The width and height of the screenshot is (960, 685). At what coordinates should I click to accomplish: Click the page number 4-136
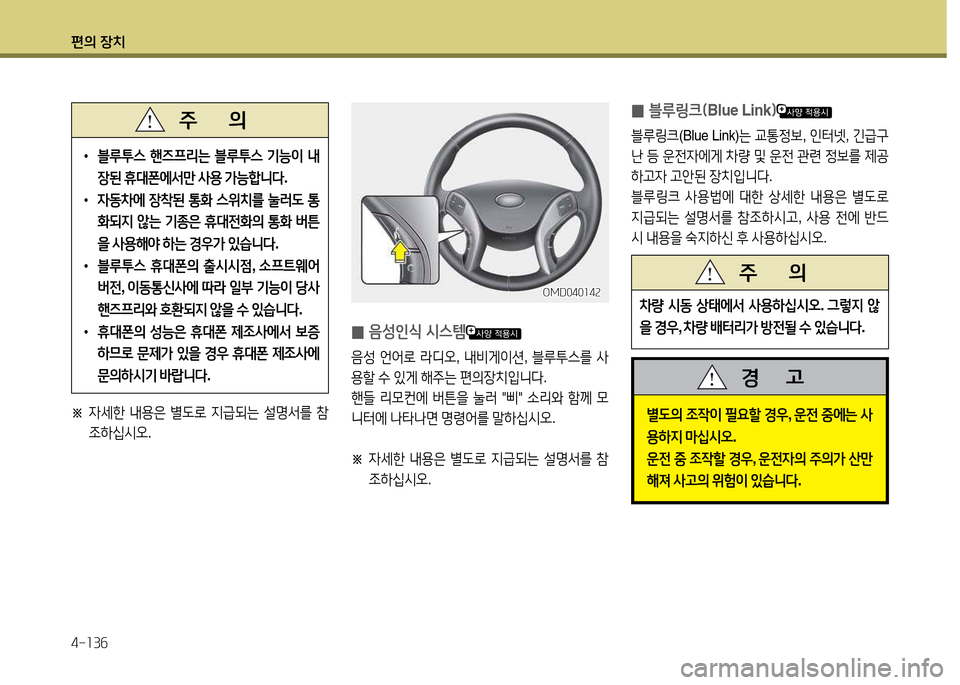(89, 643)
